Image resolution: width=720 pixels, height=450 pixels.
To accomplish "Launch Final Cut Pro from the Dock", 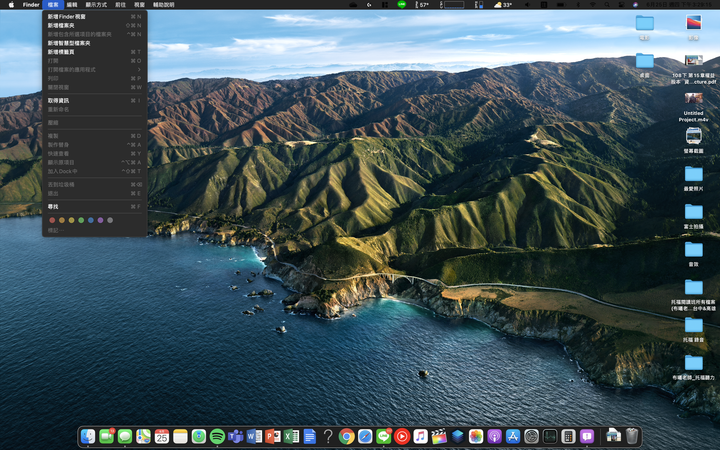I will click(x=439, y=437).
